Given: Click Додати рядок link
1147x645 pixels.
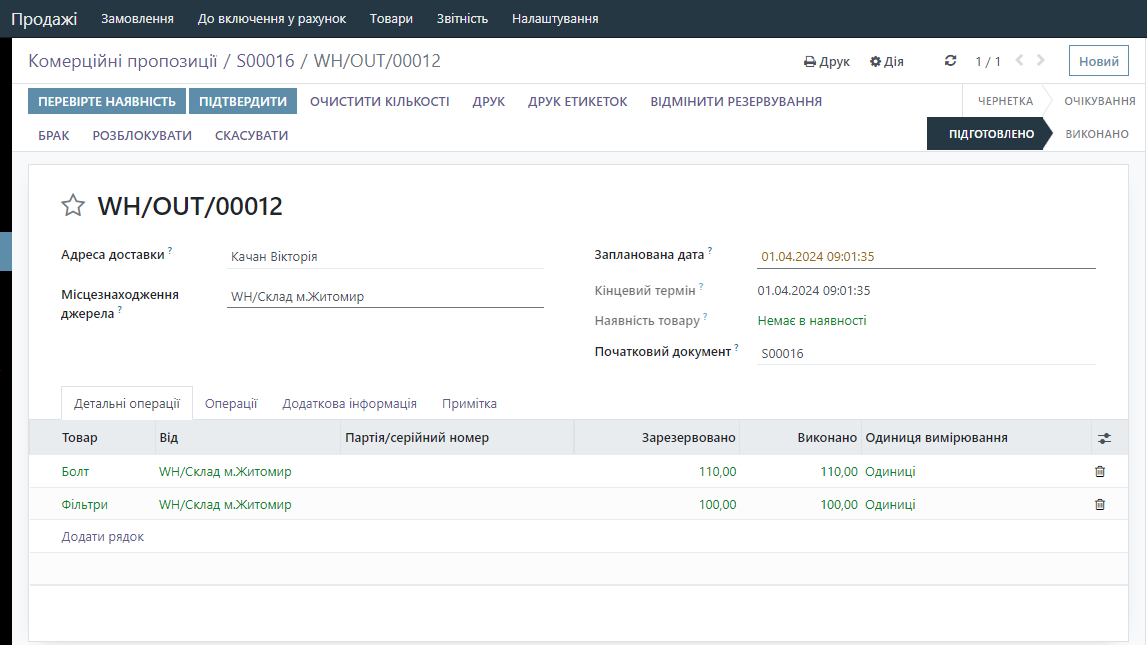Looking at the screenshot, I should [103, 537].
